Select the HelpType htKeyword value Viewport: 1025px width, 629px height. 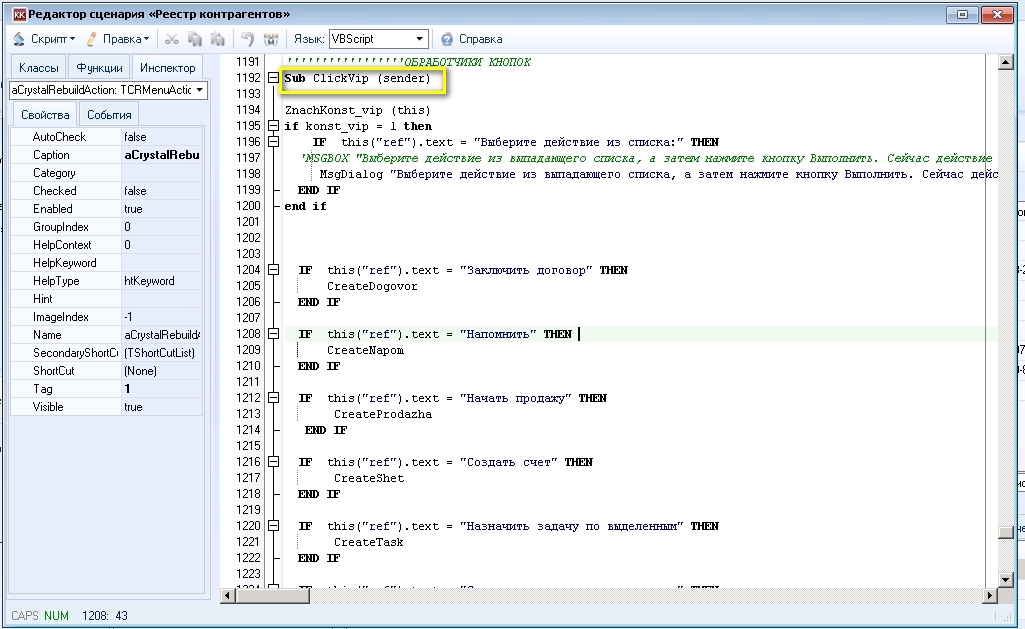tap(161, 281)
